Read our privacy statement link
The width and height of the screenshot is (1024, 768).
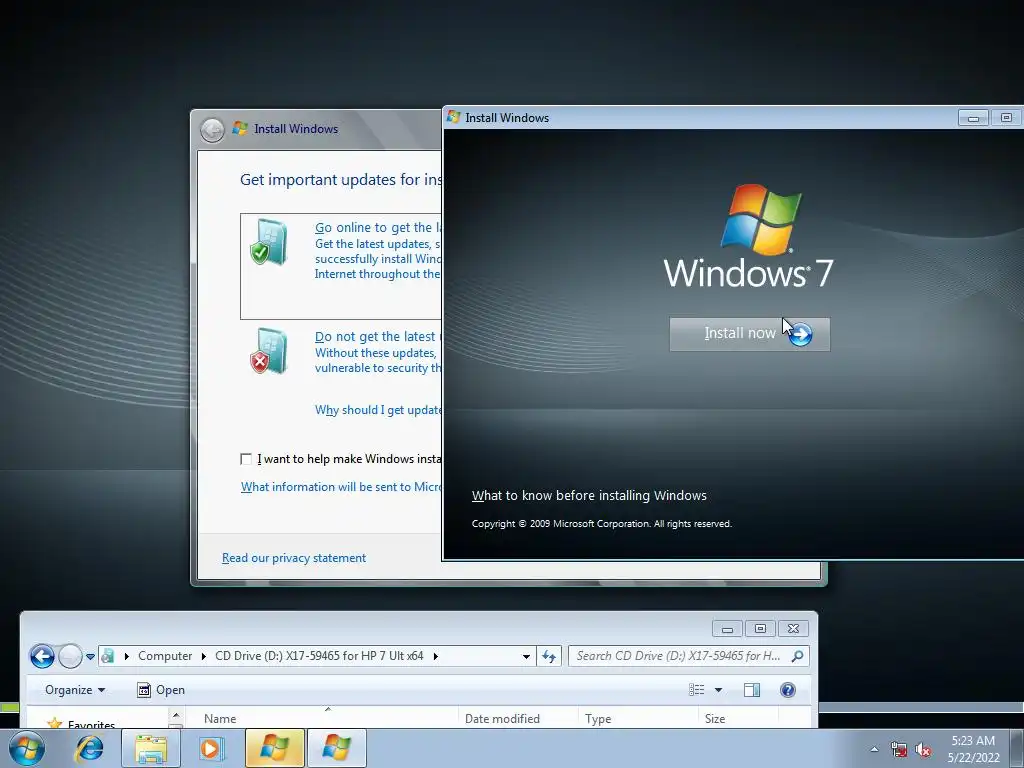pyautogui.click(x=294, y=558)
